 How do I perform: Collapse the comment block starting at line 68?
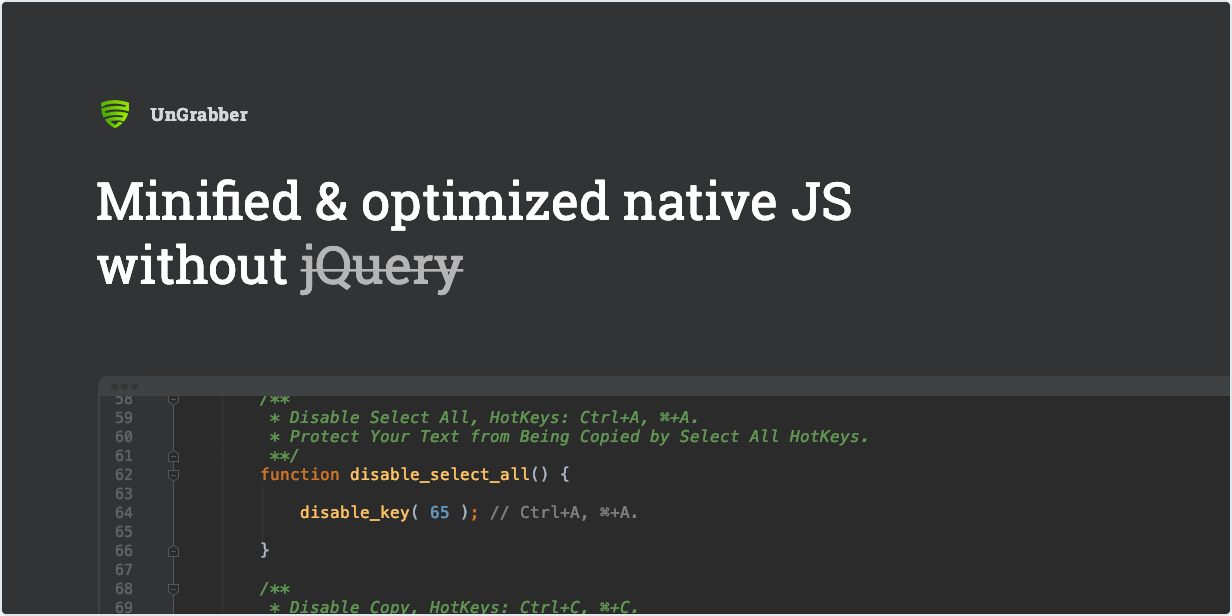tap(173, 589)
